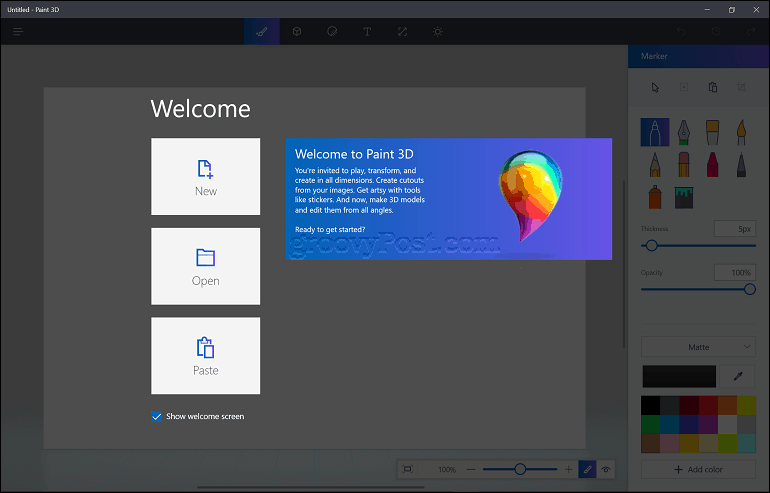
Task: Click the Undo arrow
Action: pos(681,32)
